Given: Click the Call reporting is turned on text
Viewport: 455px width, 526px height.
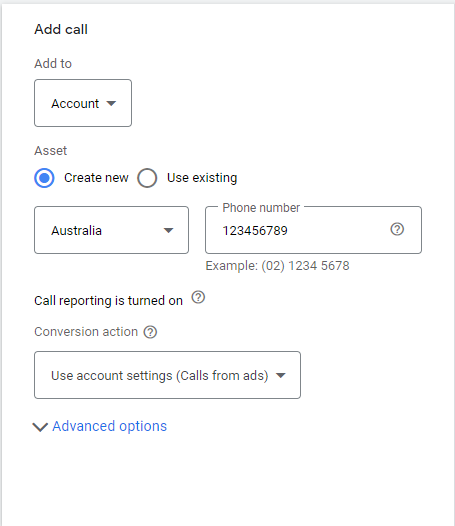Looking at the screenshot, I should pyautogui.click(x=108, y=301).
